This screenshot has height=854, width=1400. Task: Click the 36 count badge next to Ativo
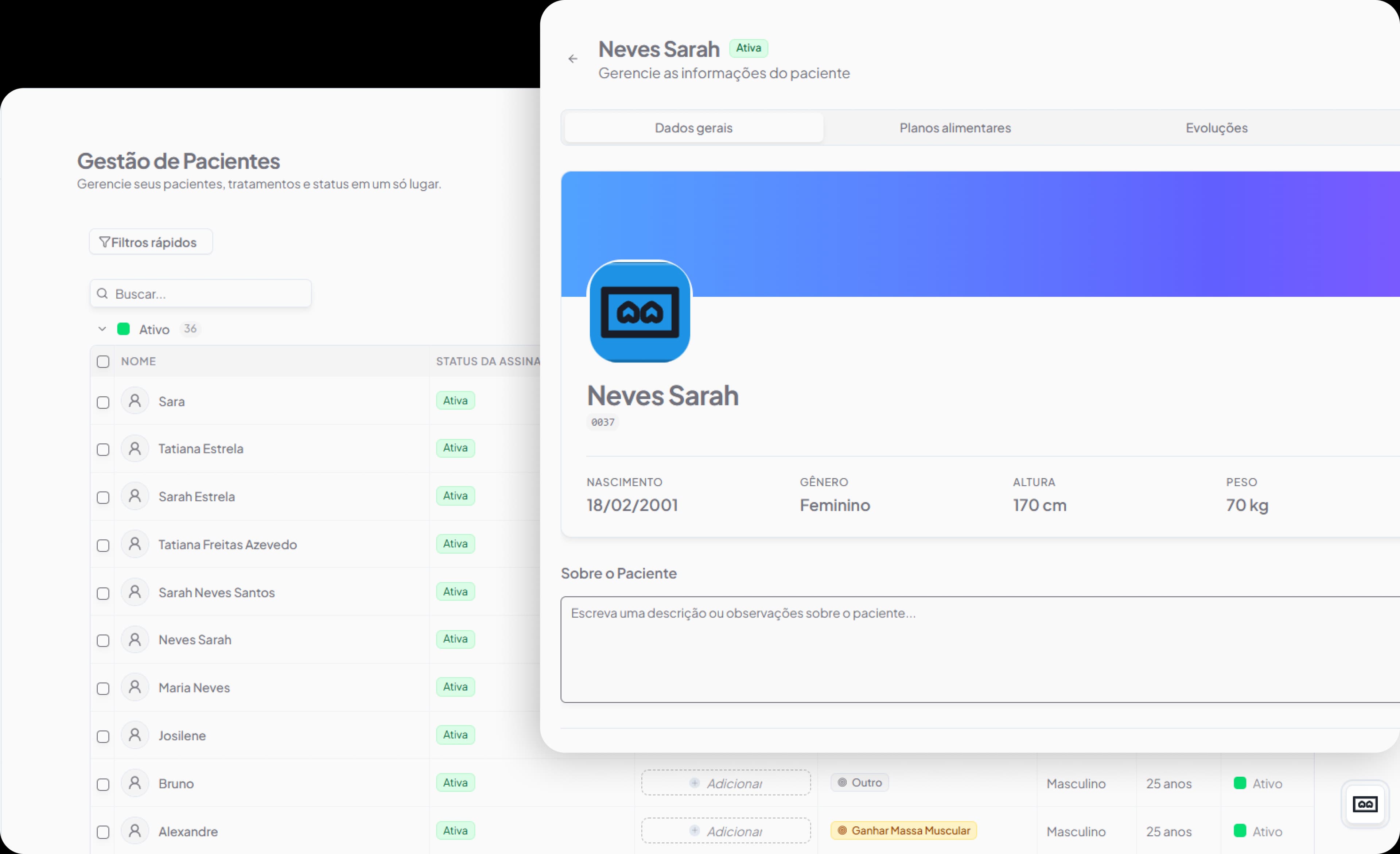tap(190, 329)
